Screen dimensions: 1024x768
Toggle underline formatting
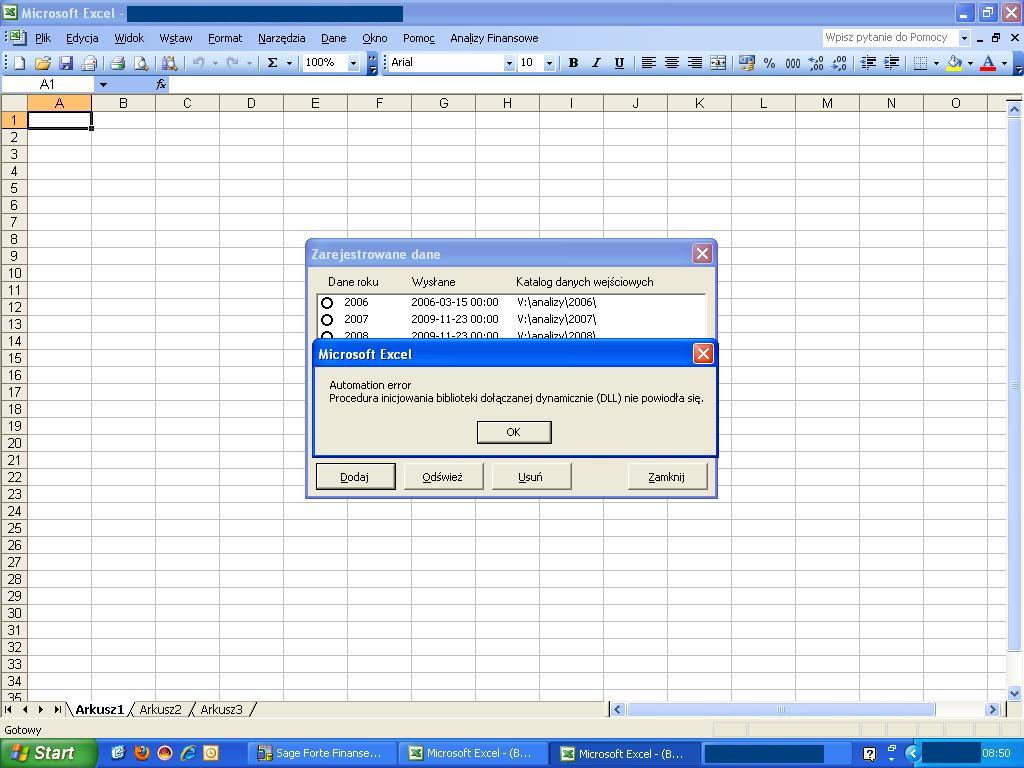[x=619, y=63]
